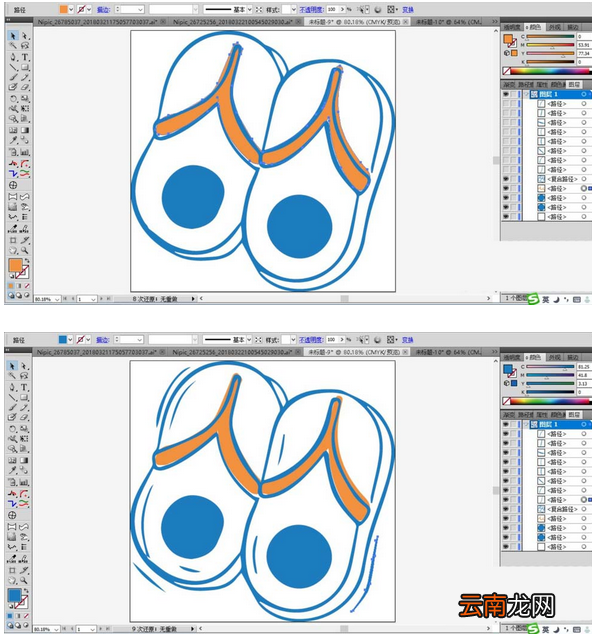Click the blue stroke link in lower control bar
The image size is (592, 634).
coord(103,340)
